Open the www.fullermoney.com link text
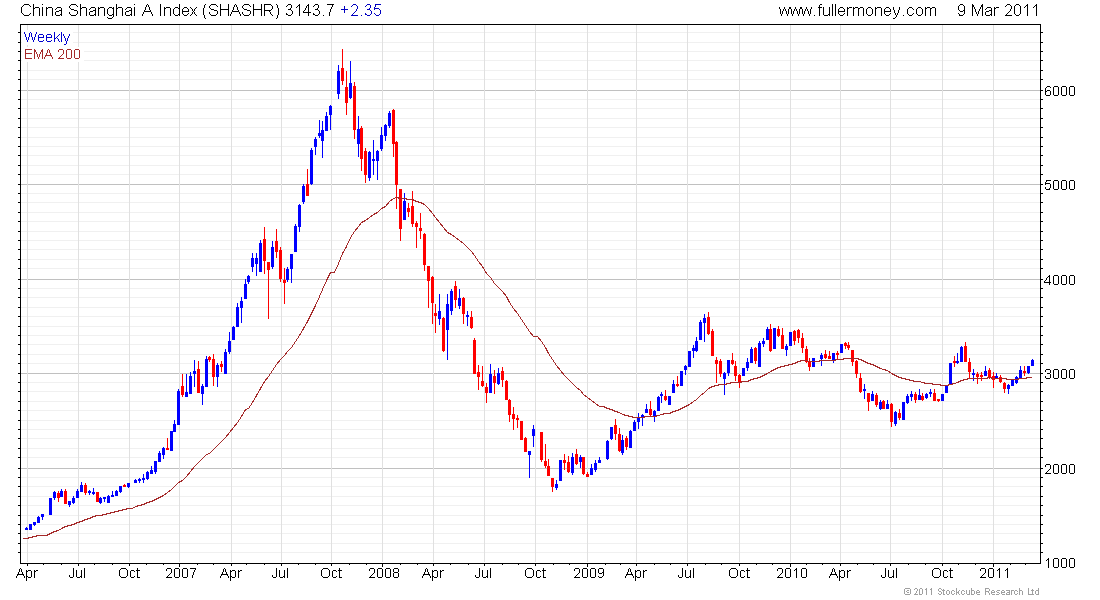 857,11
